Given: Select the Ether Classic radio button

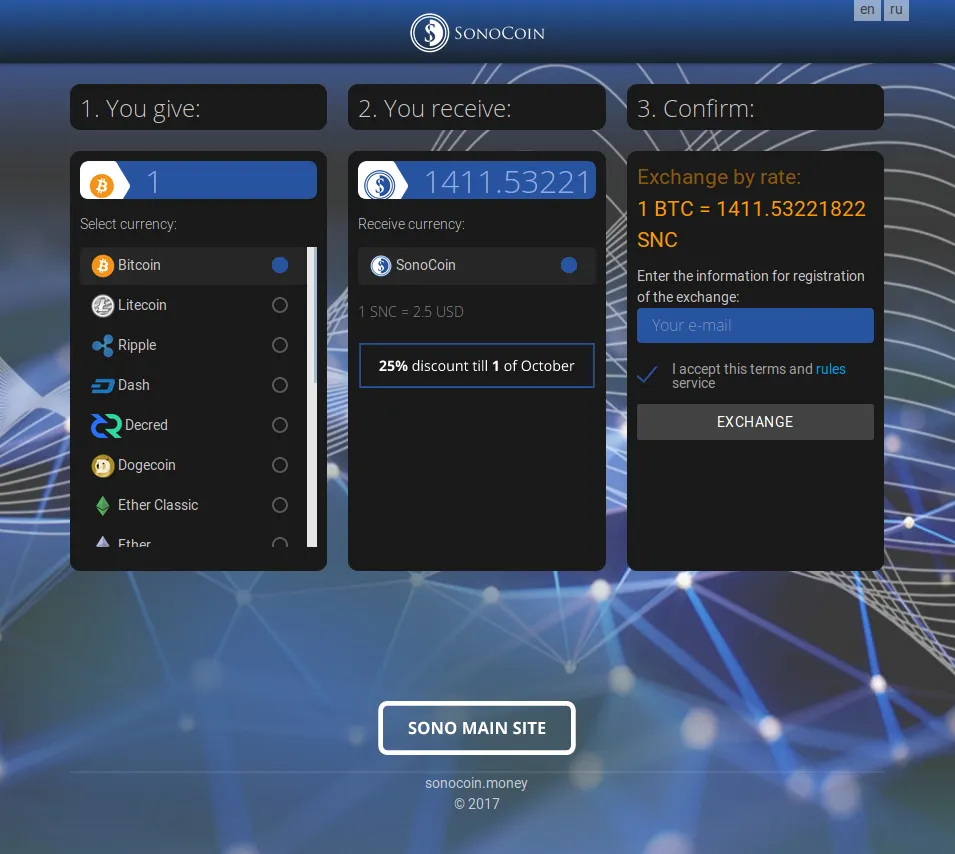Looking at the screenshot, I should click(x=280, y=505).
